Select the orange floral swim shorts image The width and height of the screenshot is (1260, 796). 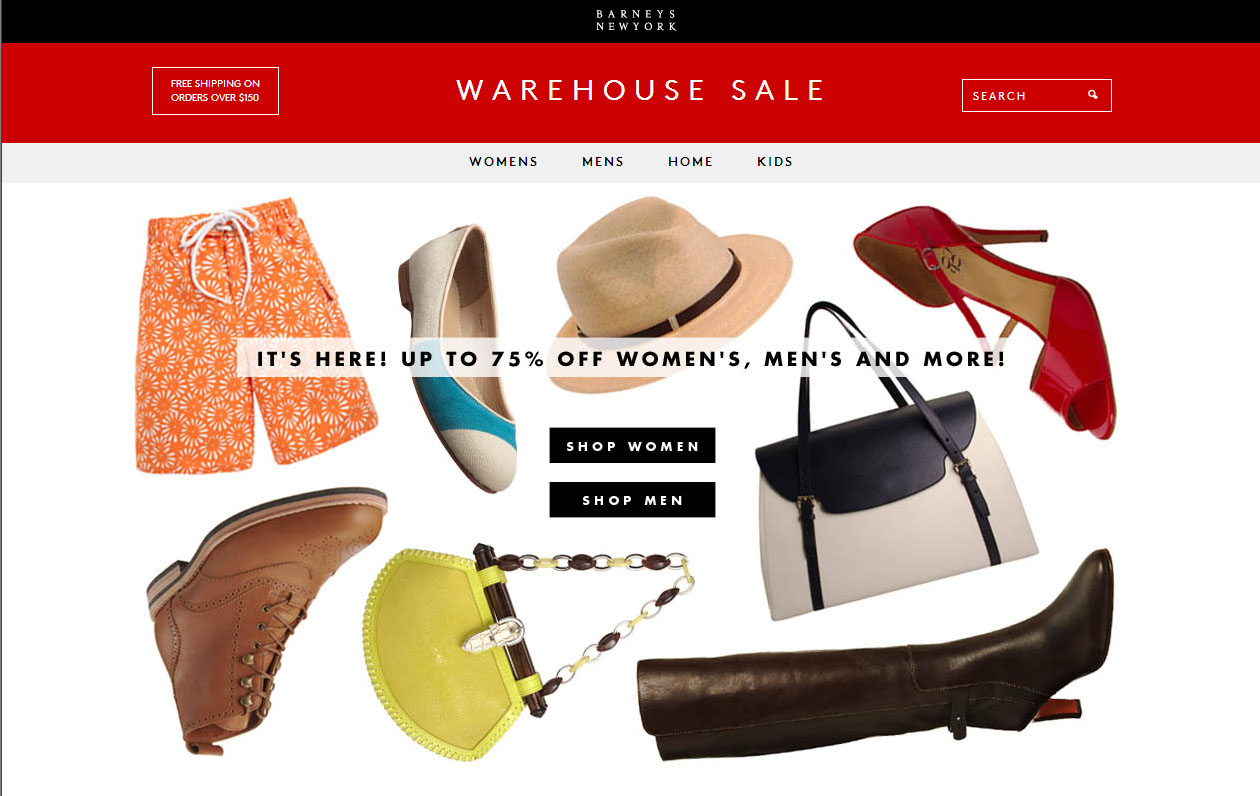pyautogui.click(x=255, y=335)
